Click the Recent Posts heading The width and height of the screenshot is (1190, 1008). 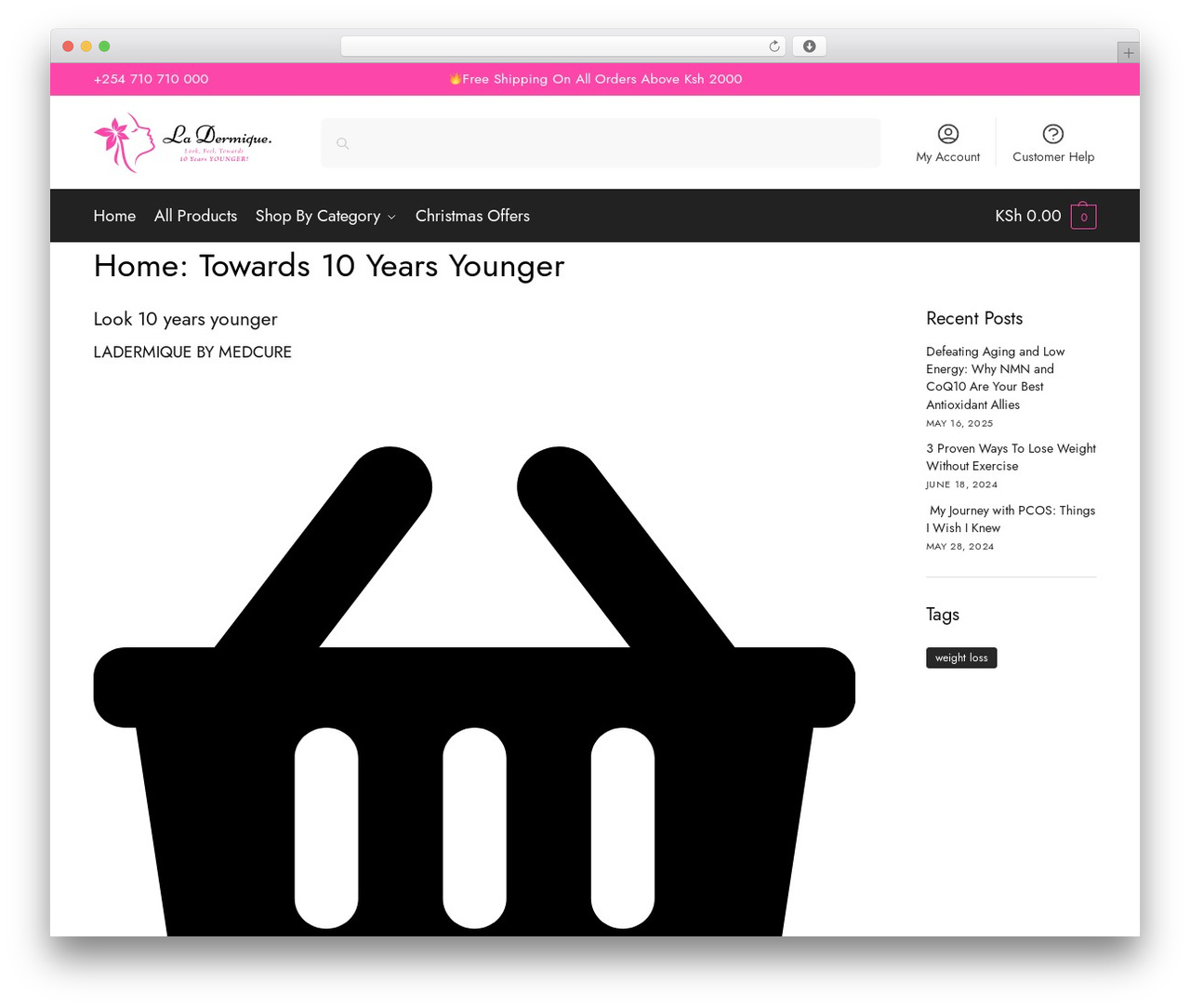click(x=974, y=318)
